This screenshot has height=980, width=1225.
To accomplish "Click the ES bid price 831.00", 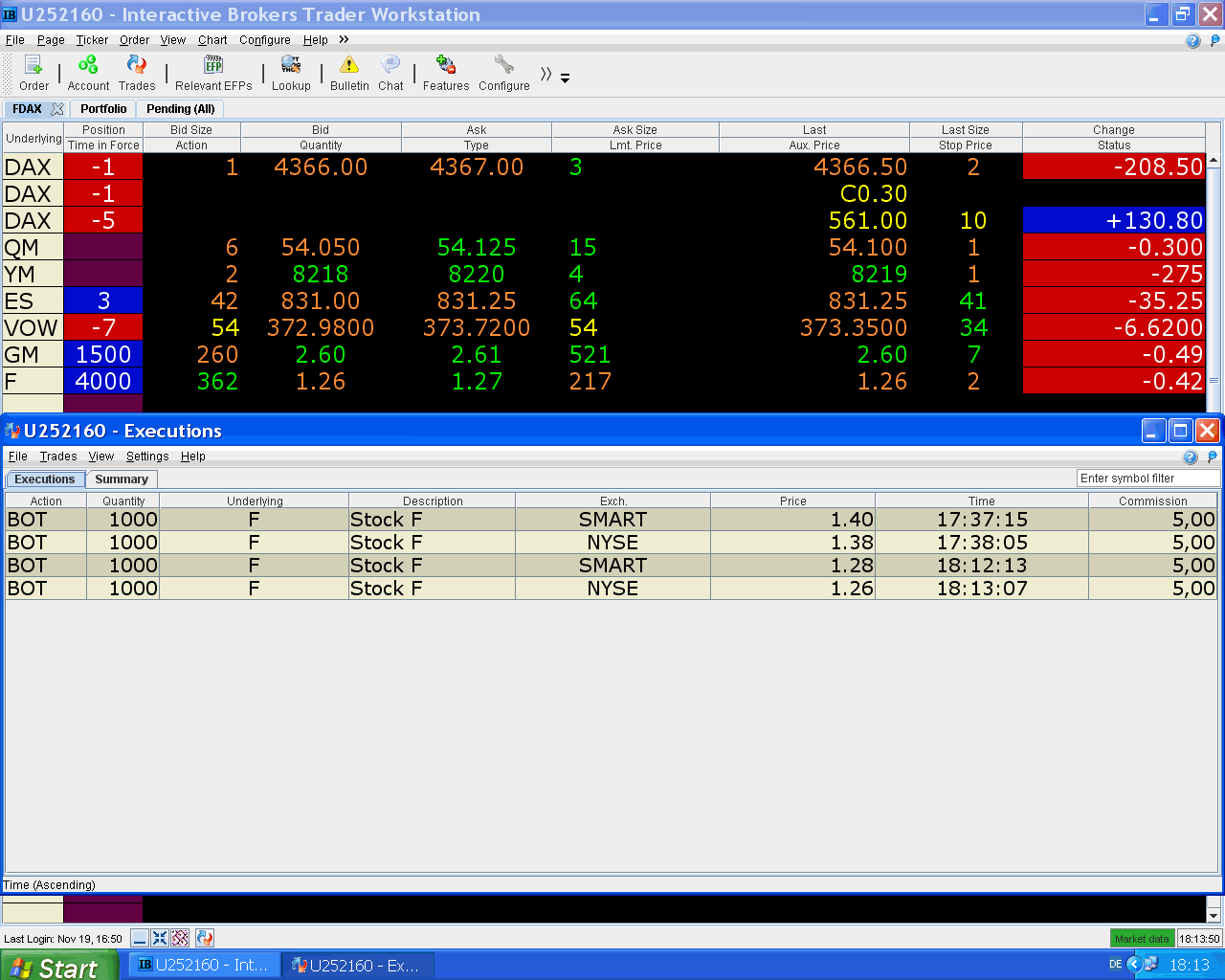I will [321, 301].
